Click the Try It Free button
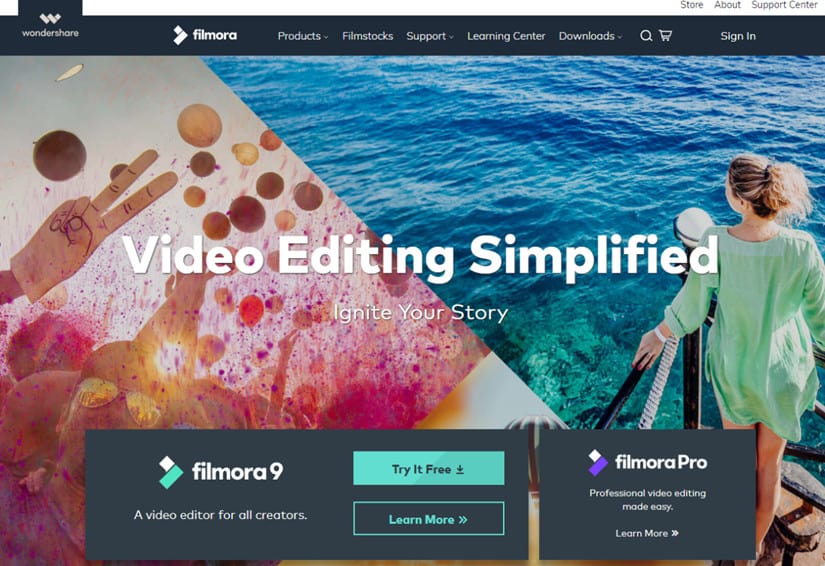Screen dimensions: 825x566 (x=428, y=468)
